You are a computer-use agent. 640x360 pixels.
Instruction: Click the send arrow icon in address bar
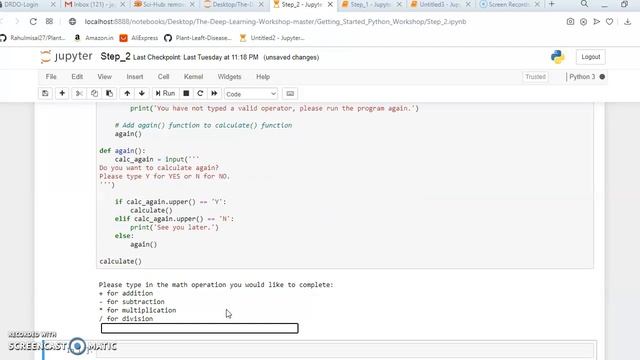pos(596,22)
